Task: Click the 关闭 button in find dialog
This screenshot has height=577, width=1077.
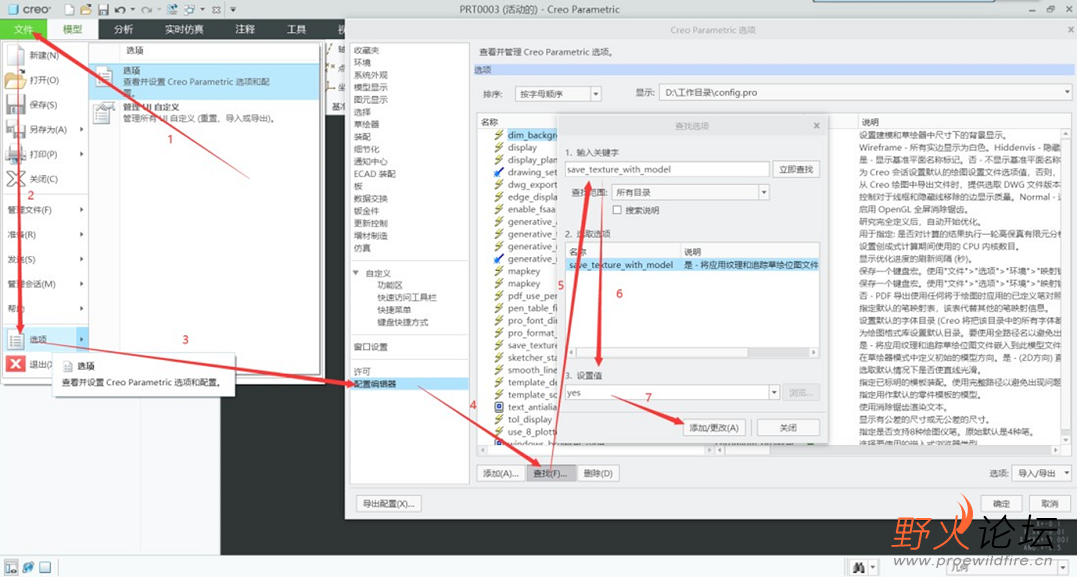Action: pos(788,427)
